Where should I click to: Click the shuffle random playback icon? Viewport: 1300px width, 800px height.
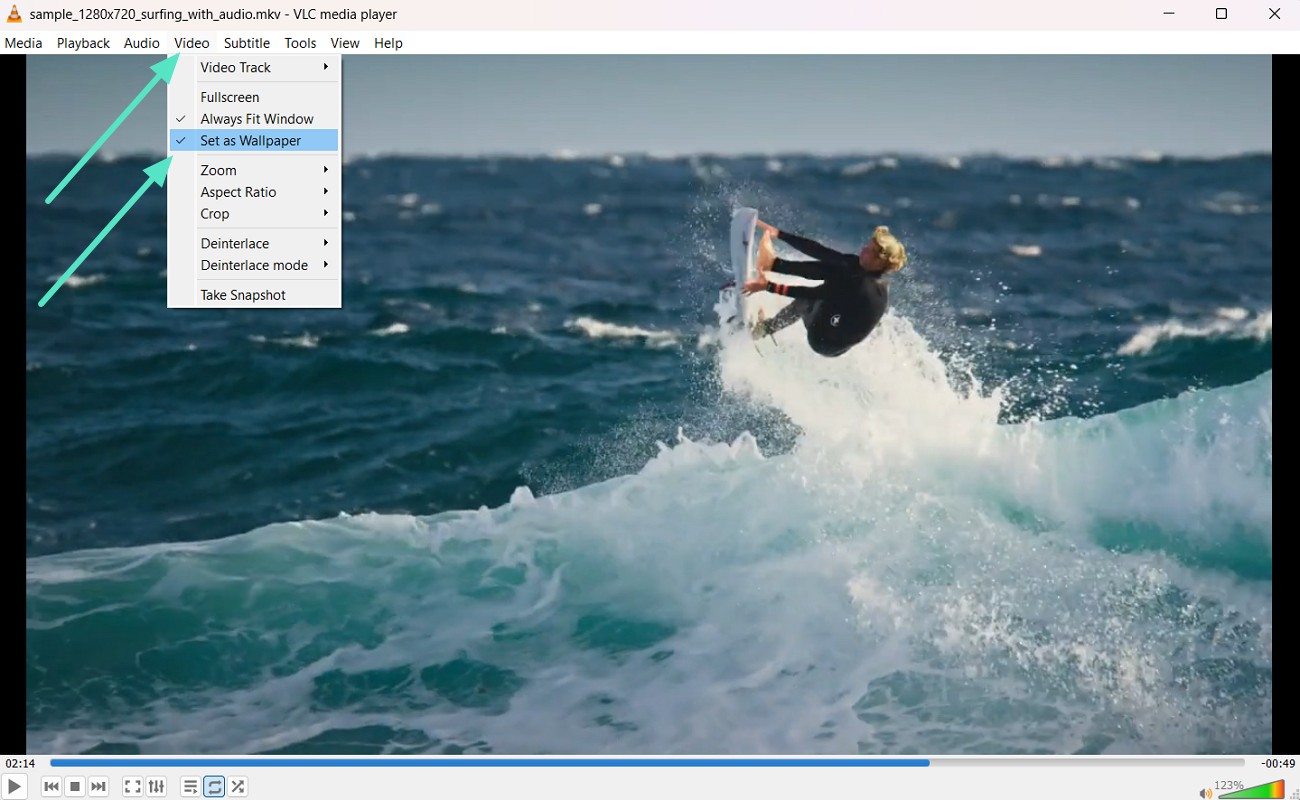click(238, 787)
